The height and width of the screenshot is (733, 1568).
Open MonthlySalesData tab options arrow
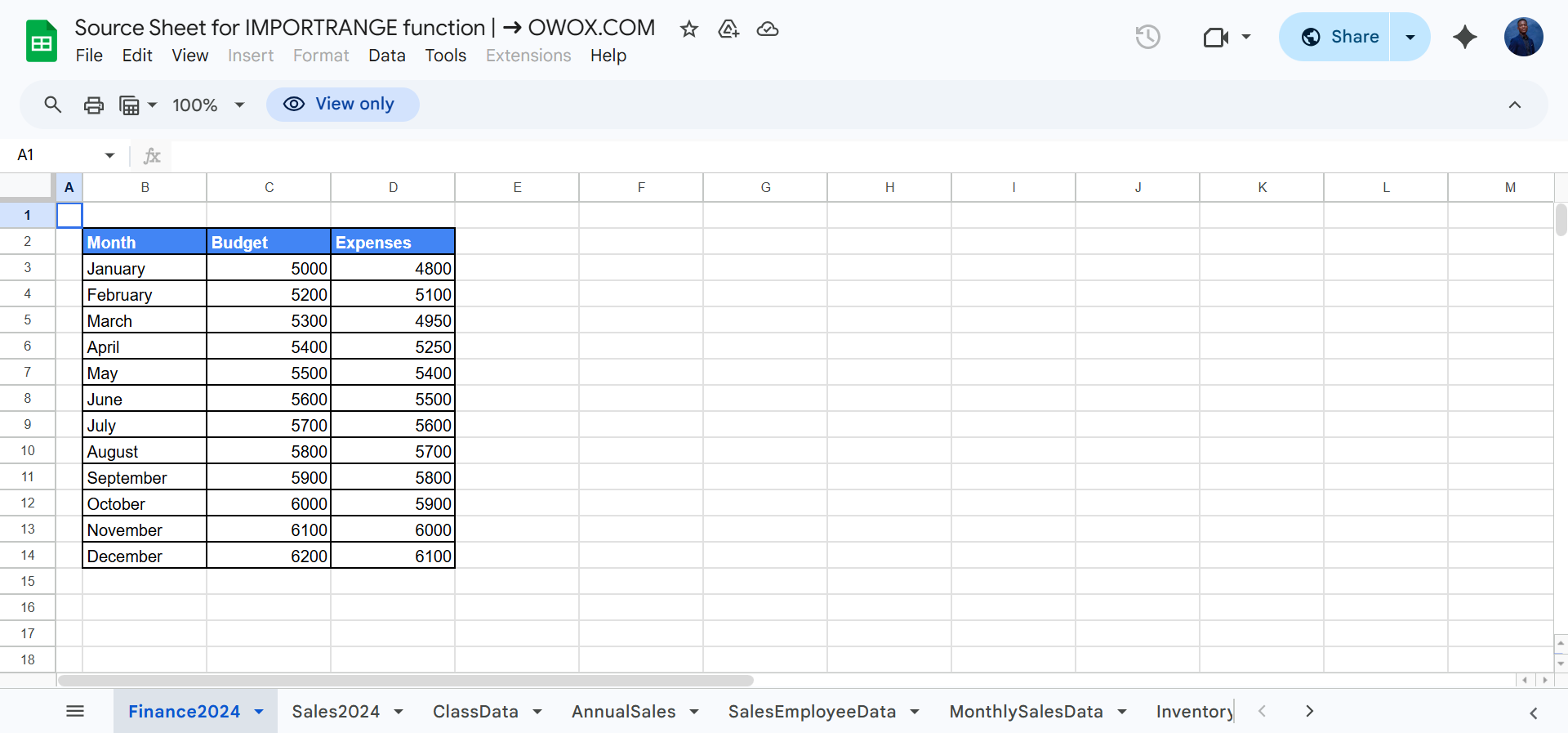pyautogui.click(x=1122, y=712)
